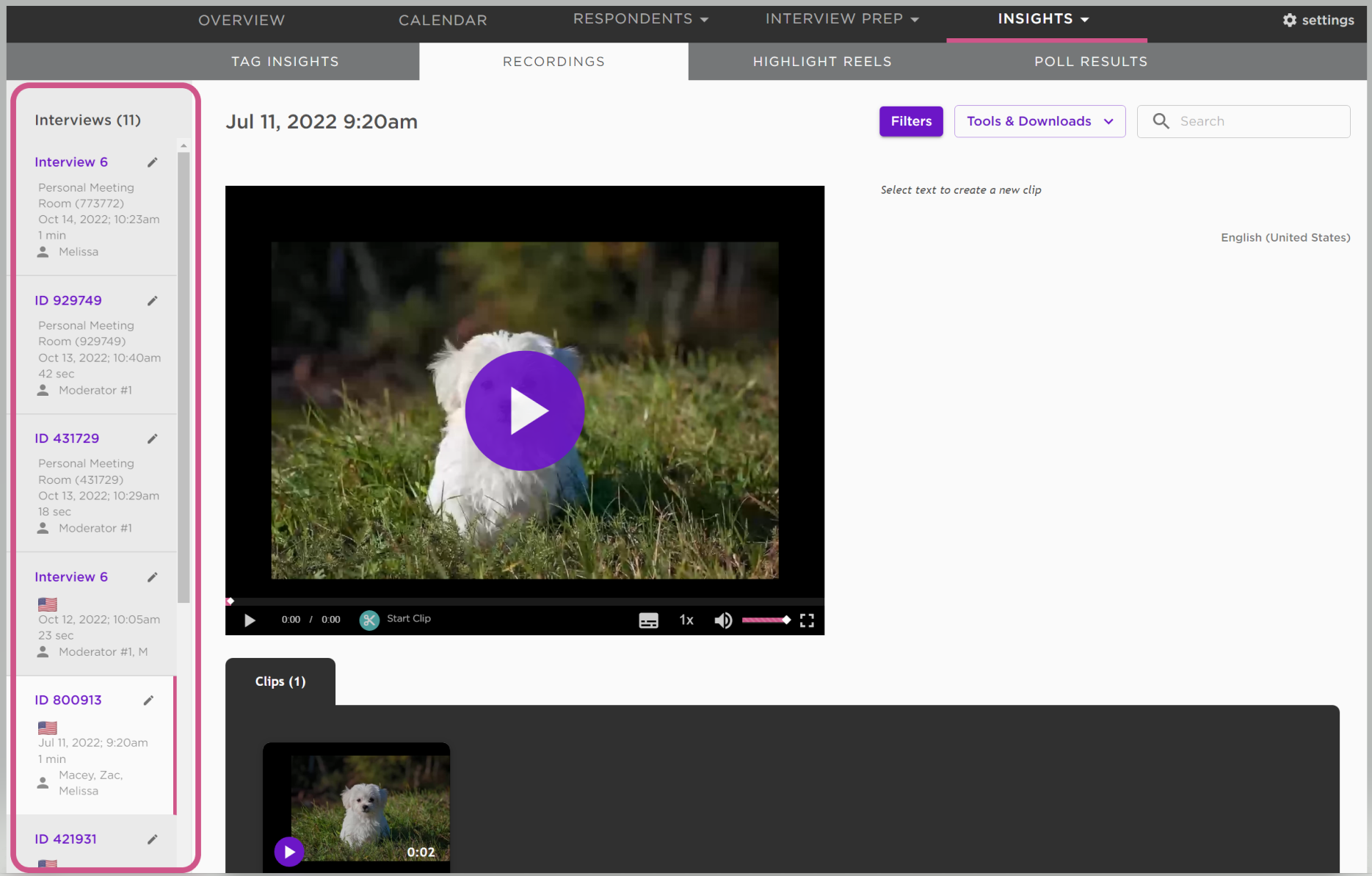Play the 0:02 clip thumbnail
The height and width of the screenshot is (876, 1372).
click(289, 852)
